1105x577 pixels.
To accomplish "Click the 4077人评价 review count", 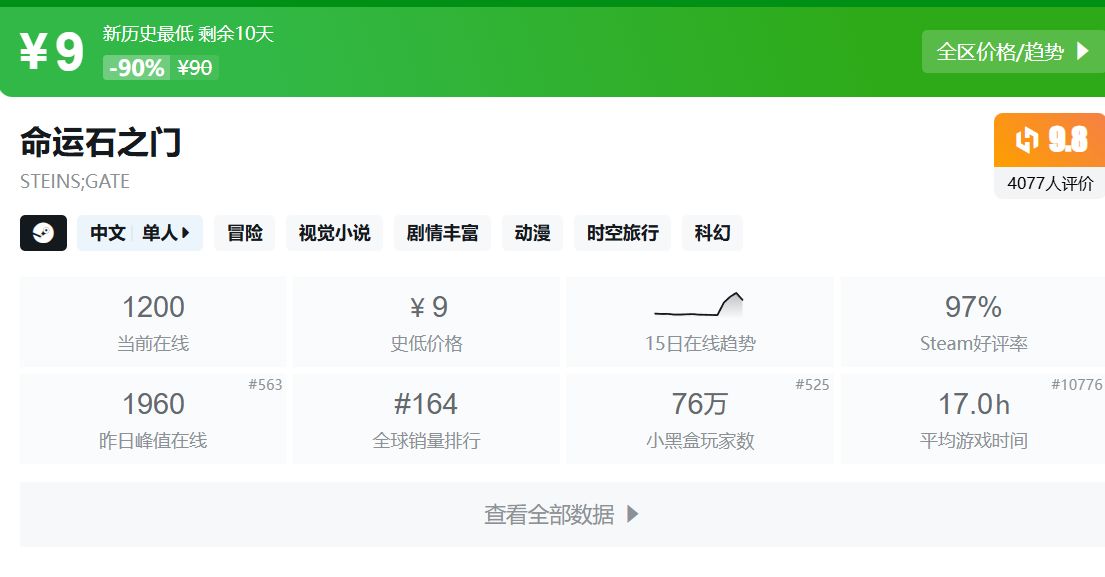I will 1050,183.
